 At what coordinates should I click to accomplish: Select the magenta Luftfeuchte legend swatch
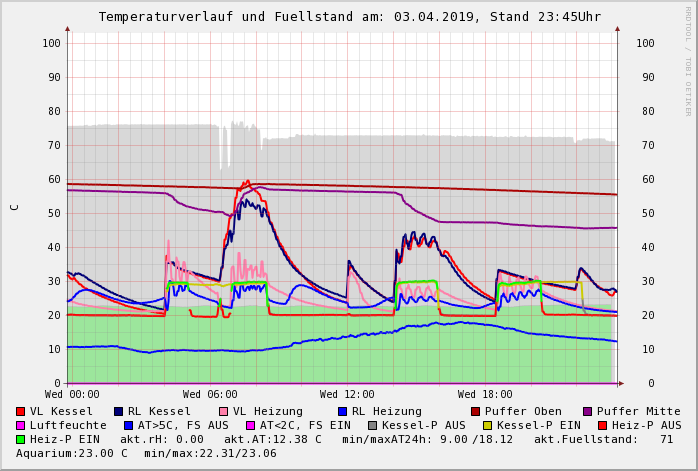point(21,425)
